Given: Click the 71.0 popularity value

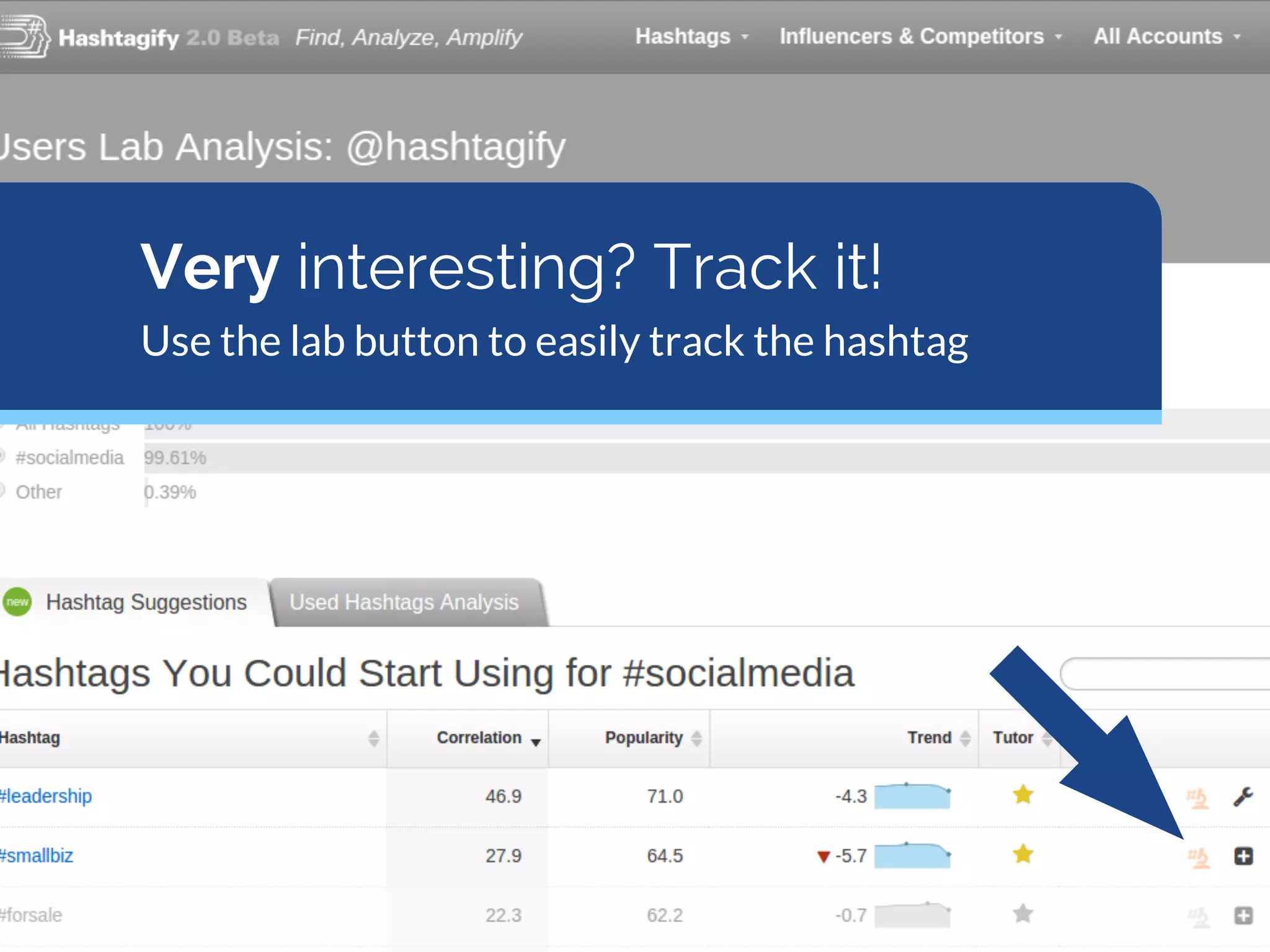Looking at the screenshot, I should coord(665,796).
